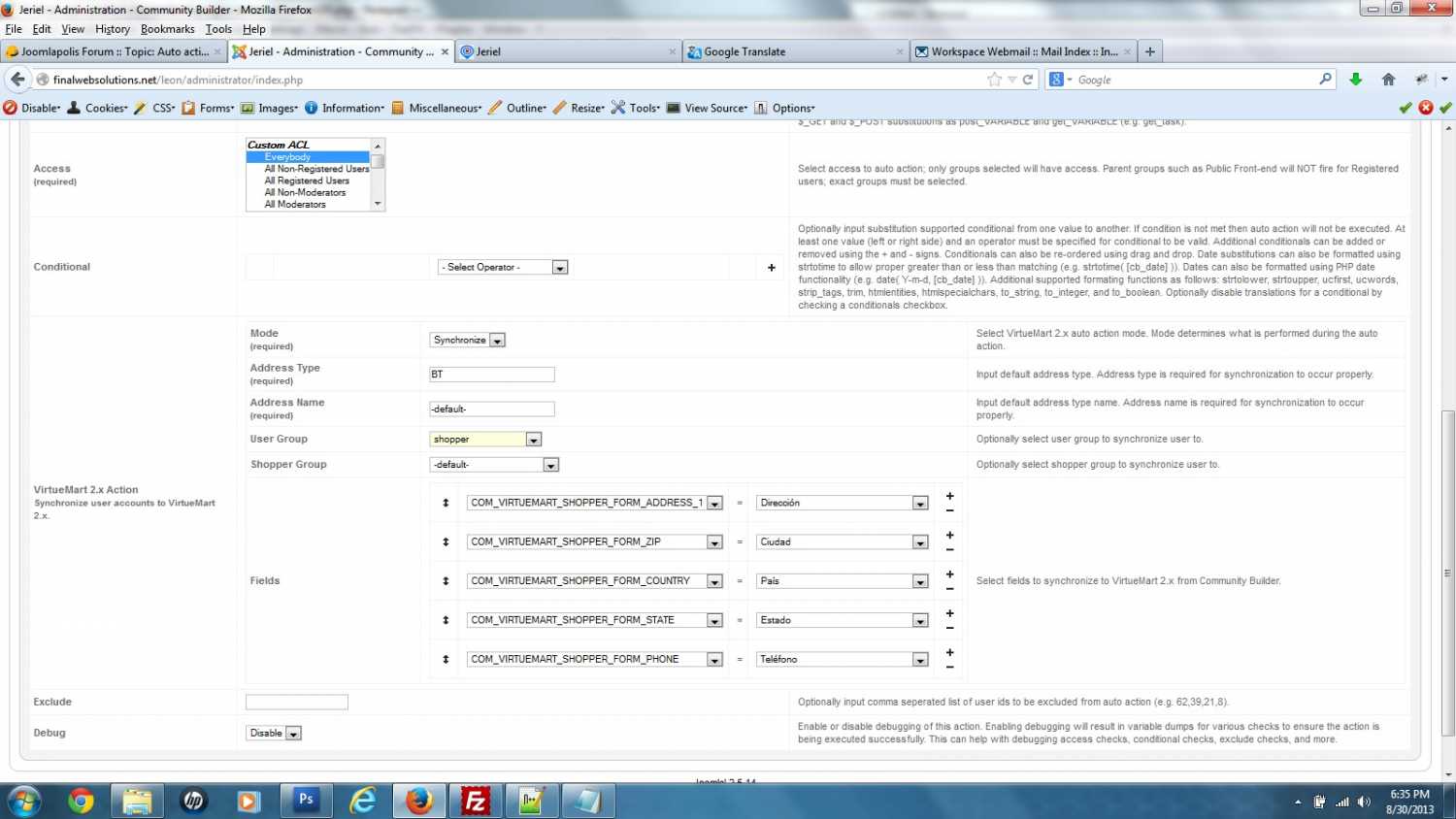Open the View Source toolbar menu
Viewport: 1456px width, 819px height.
(707, 108)
